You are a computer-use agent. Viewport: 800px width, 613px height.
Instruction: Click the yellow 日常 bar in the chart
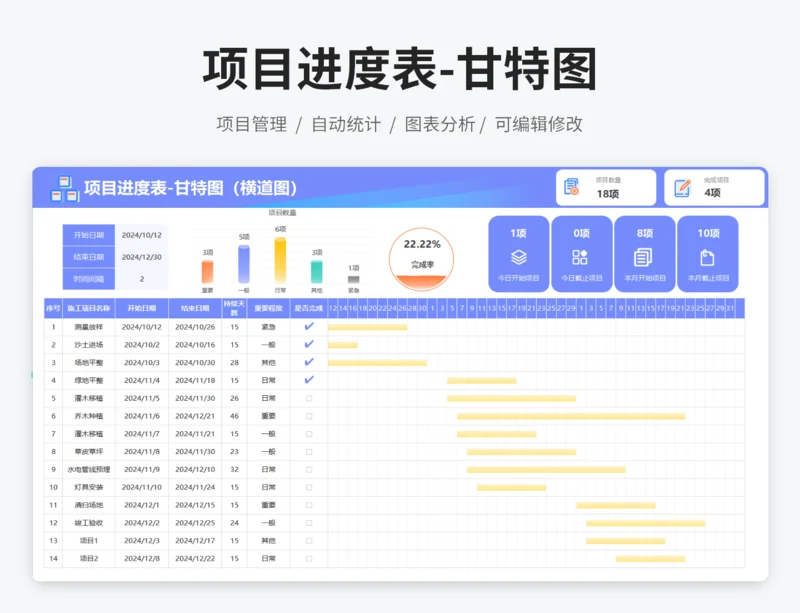pyautogui.click(x=280, y=260)
